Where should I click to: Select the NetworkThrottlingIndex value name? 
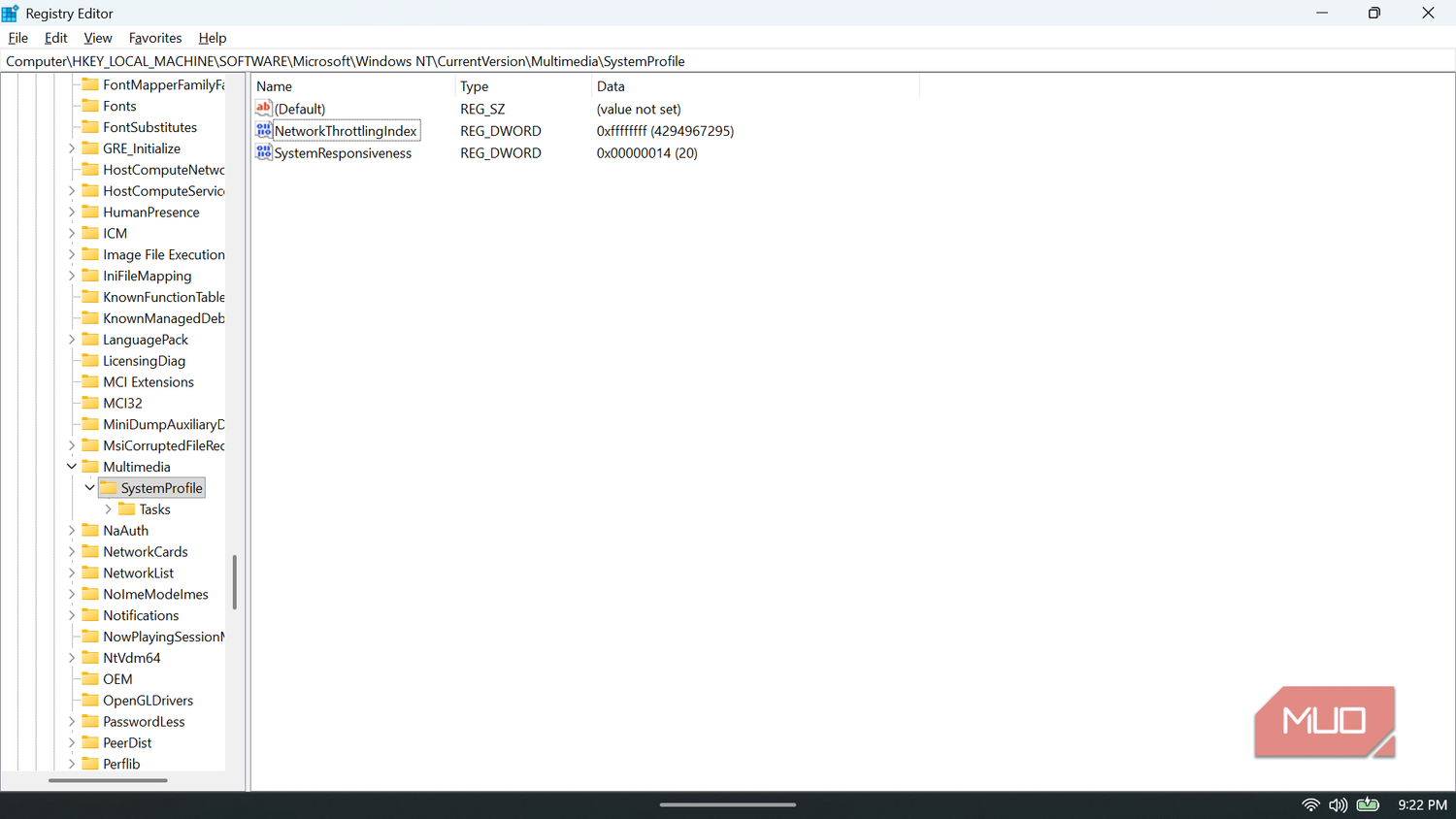pos(346,131)
